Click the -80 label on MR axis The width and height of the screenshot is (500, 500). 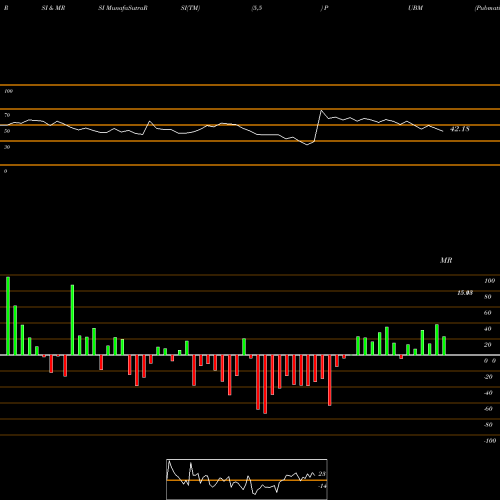[488, 425]
